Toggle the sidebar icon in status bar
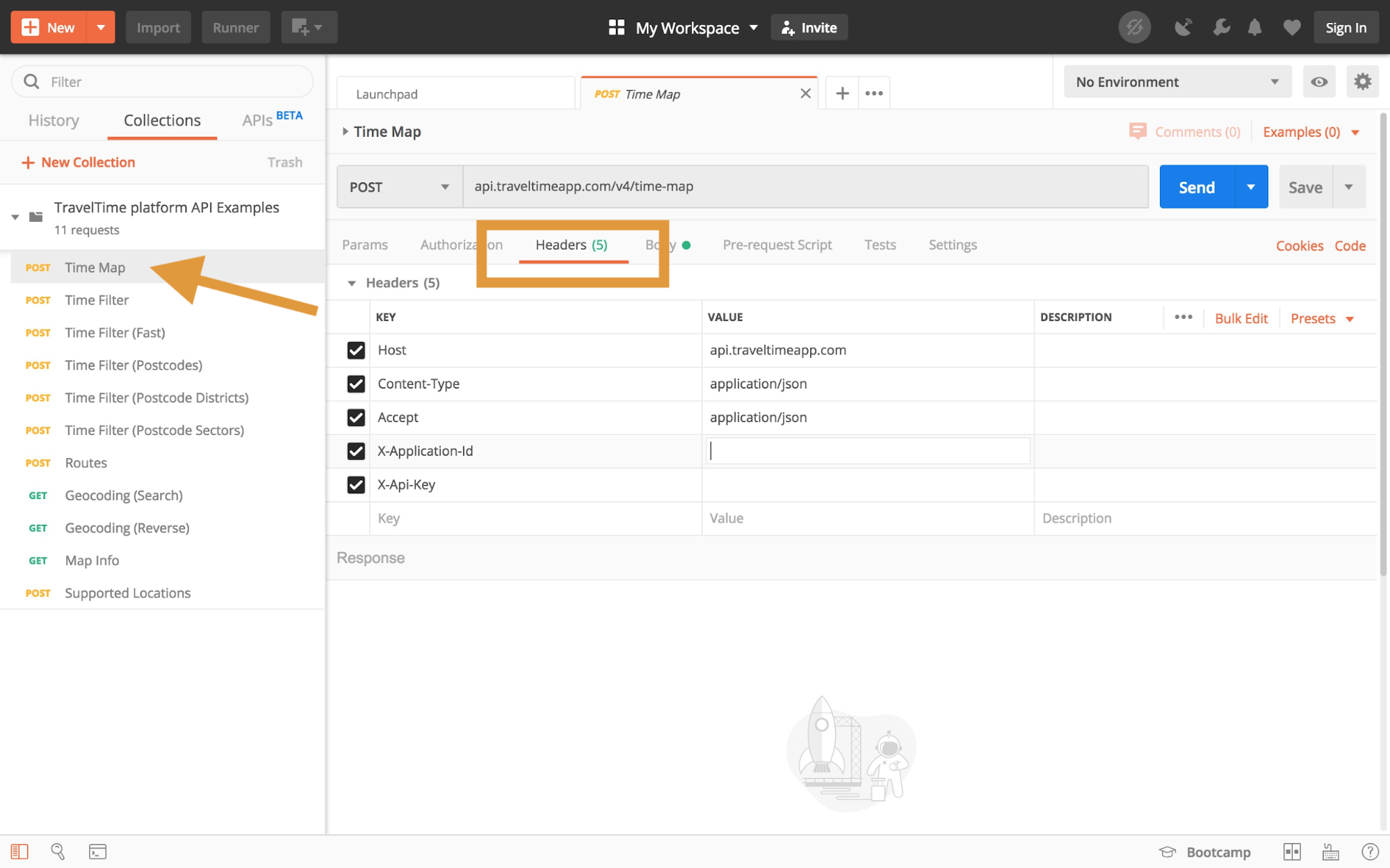This screenshot has height=868, width=1390. [19, 851]
